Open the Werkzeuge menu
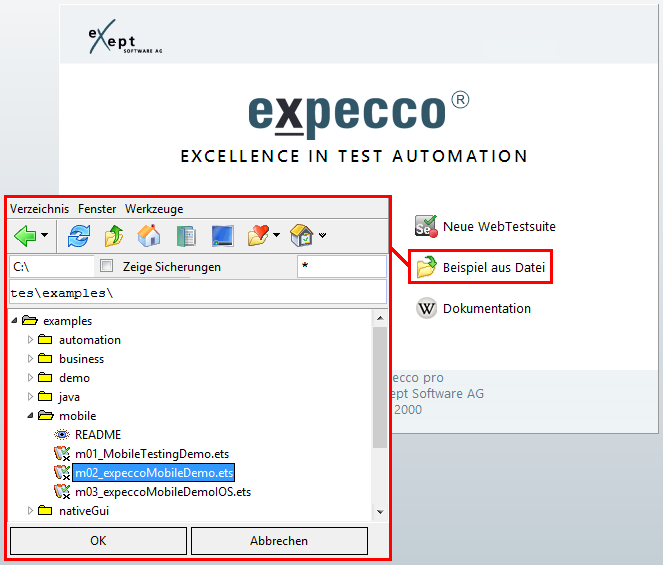The width and height of the screenshot is (663, 565). tap(154, 209)
